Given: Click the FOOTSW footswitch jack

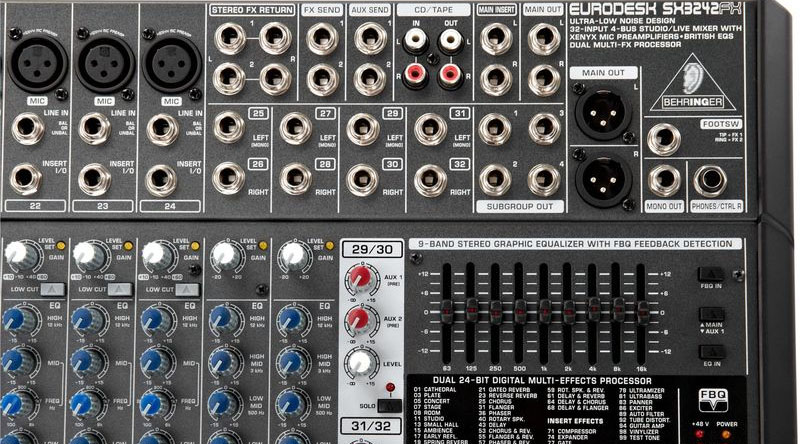Looking at the screenshot, I should (x=663, y=138).
